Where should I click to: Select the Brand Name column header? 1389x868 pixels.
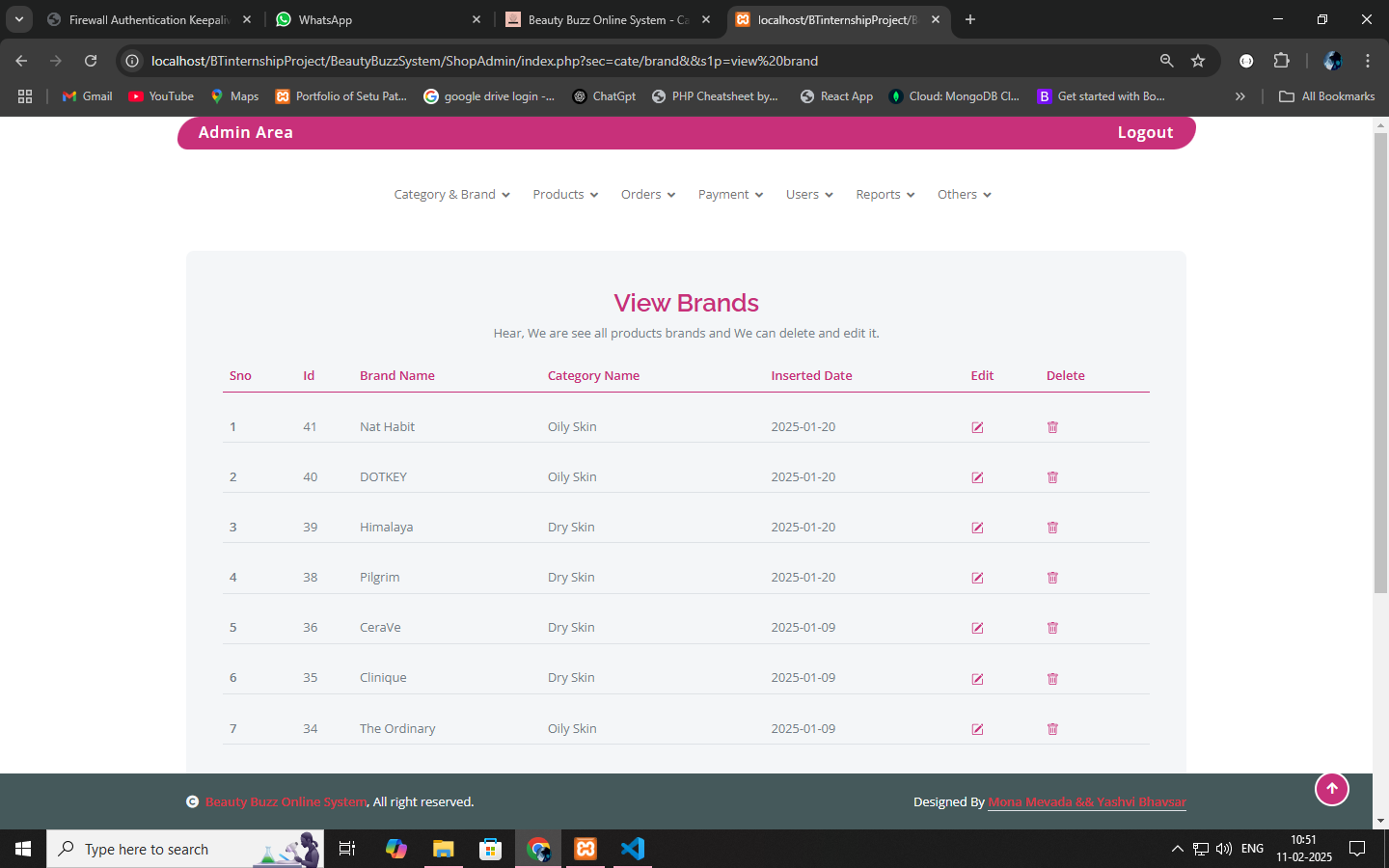(397, 376)
